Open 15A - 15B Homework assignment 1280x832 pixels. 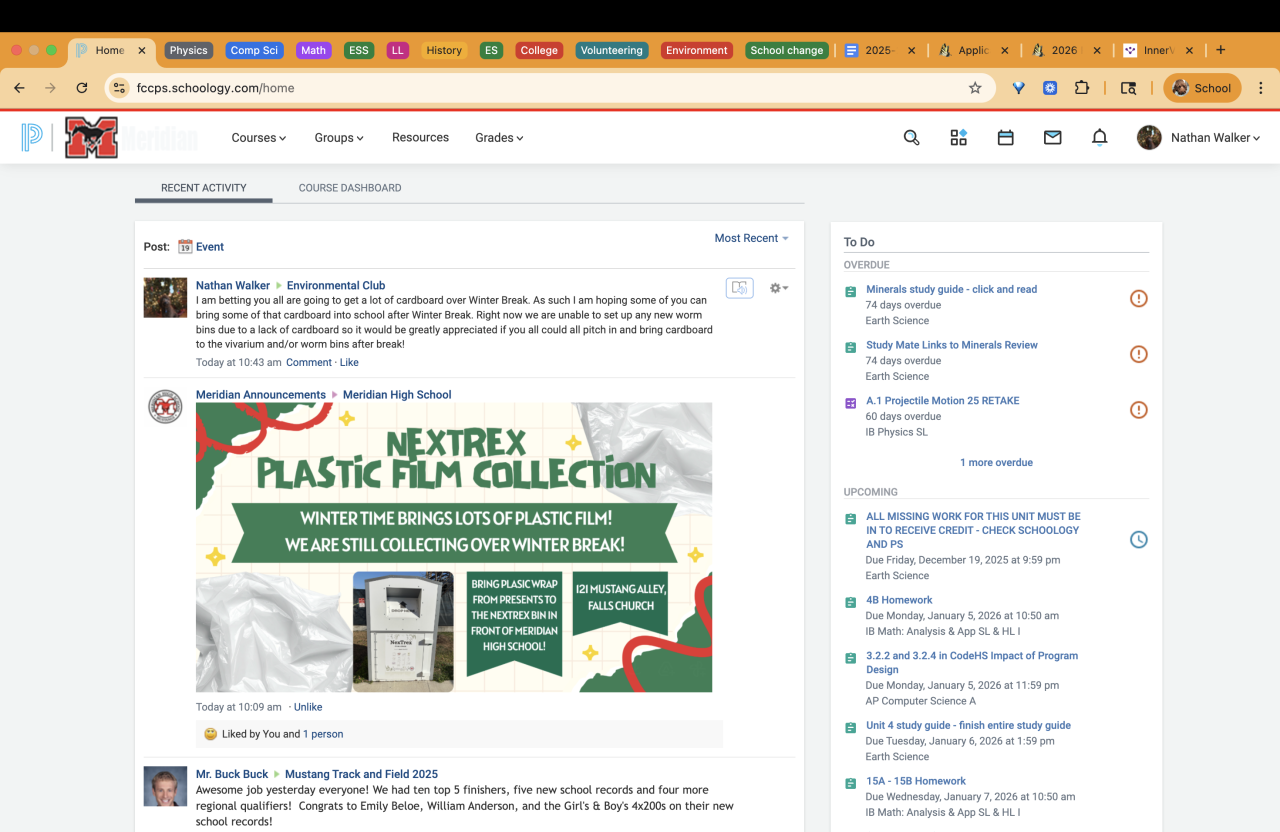[916, 781]
